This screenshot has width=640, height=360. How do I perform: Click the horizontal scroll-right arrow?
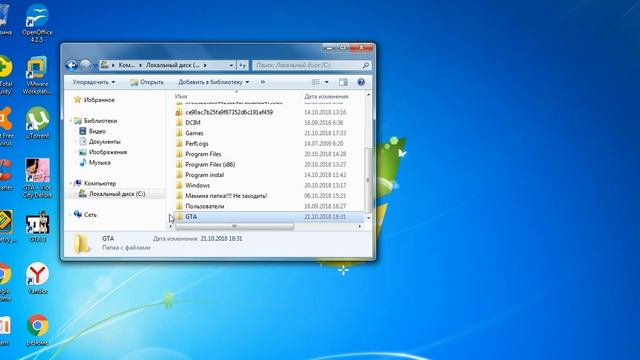[x=360, y=226]
